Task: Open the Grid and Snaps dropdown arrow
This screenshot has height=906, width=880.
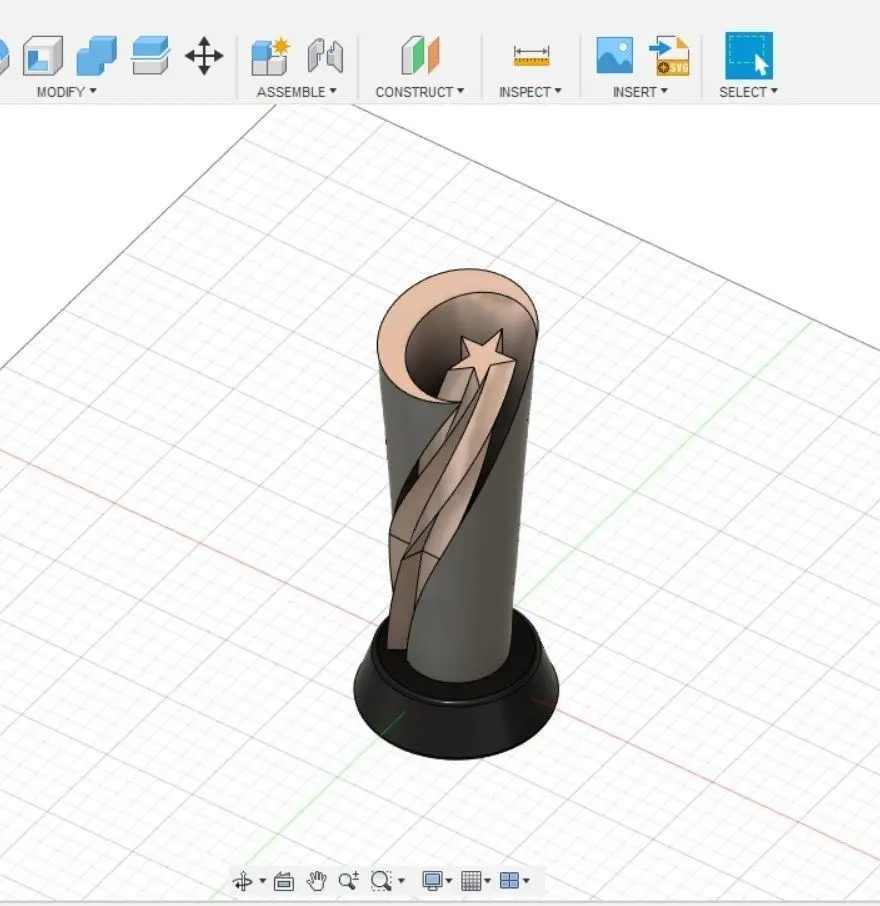Action: pyautogui.click(x=487, y=881)
